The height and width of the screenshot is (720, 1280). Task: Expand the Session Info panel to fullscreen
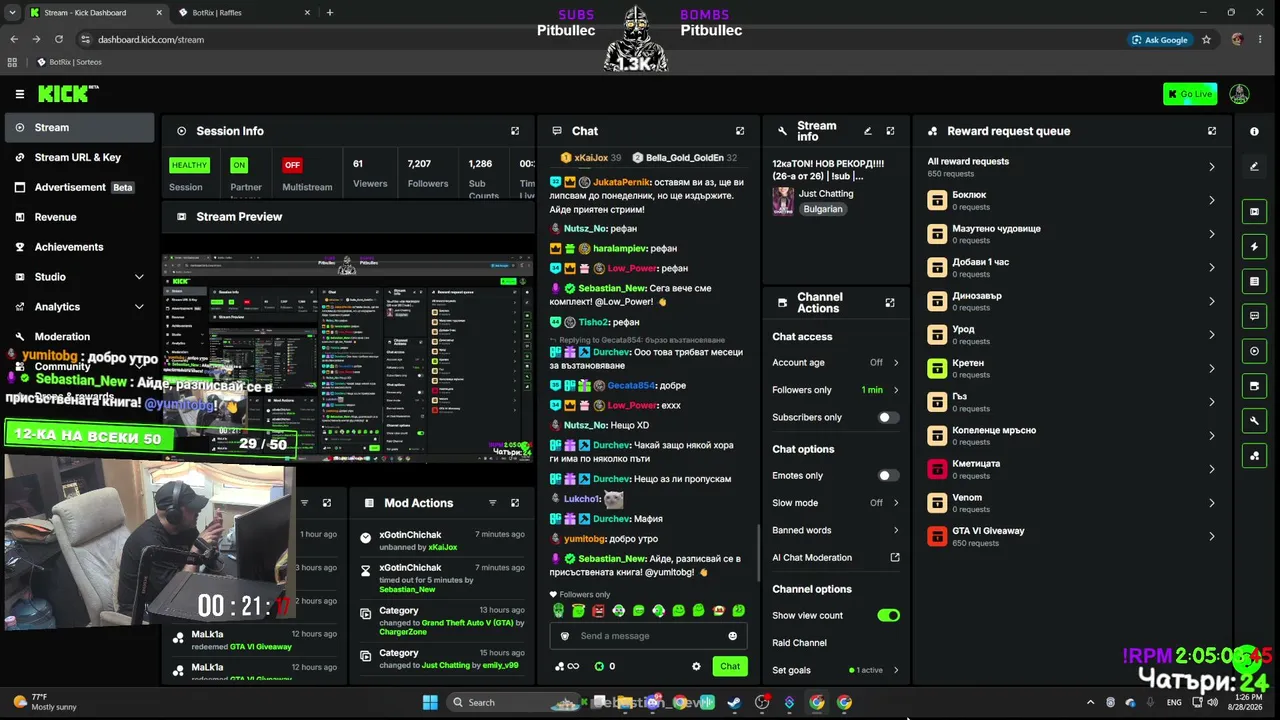pyautogui.click(x=515, y=131)
